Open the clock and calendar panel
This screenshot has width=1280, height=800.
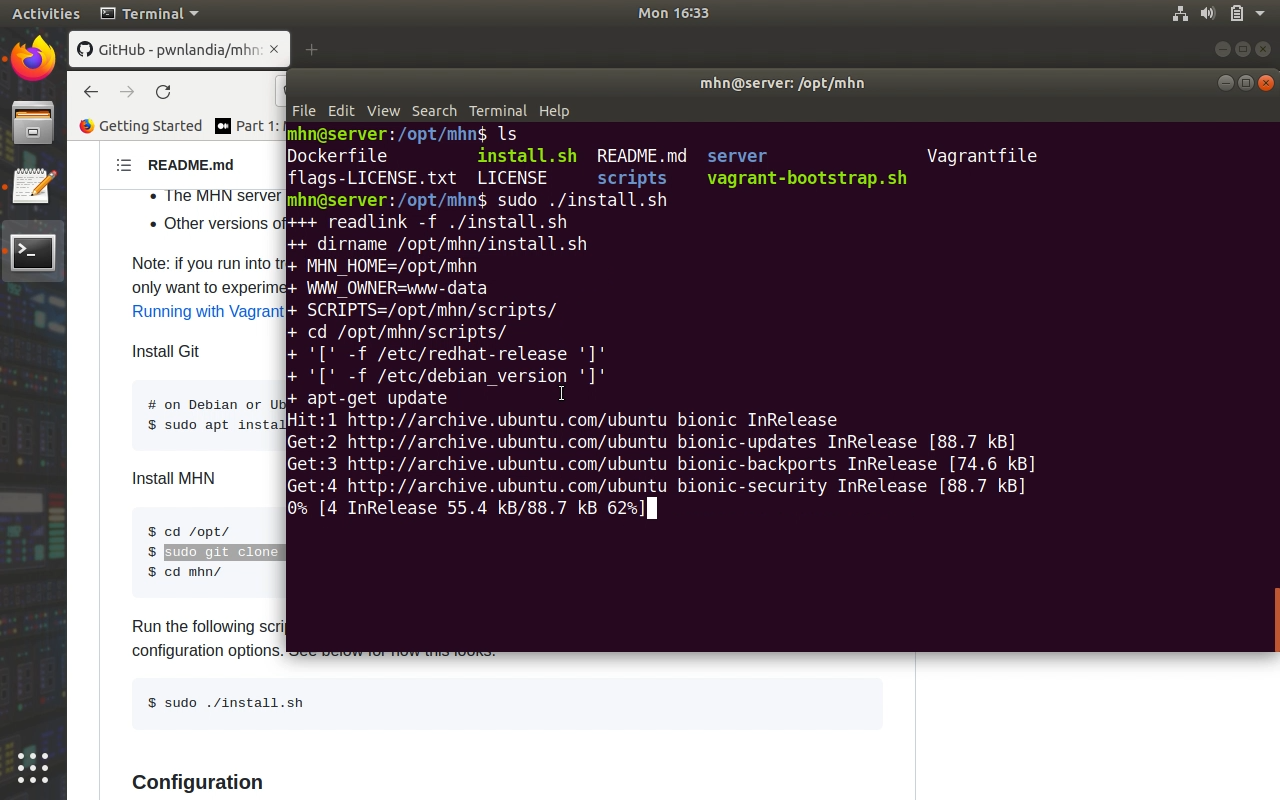point(673,13)
